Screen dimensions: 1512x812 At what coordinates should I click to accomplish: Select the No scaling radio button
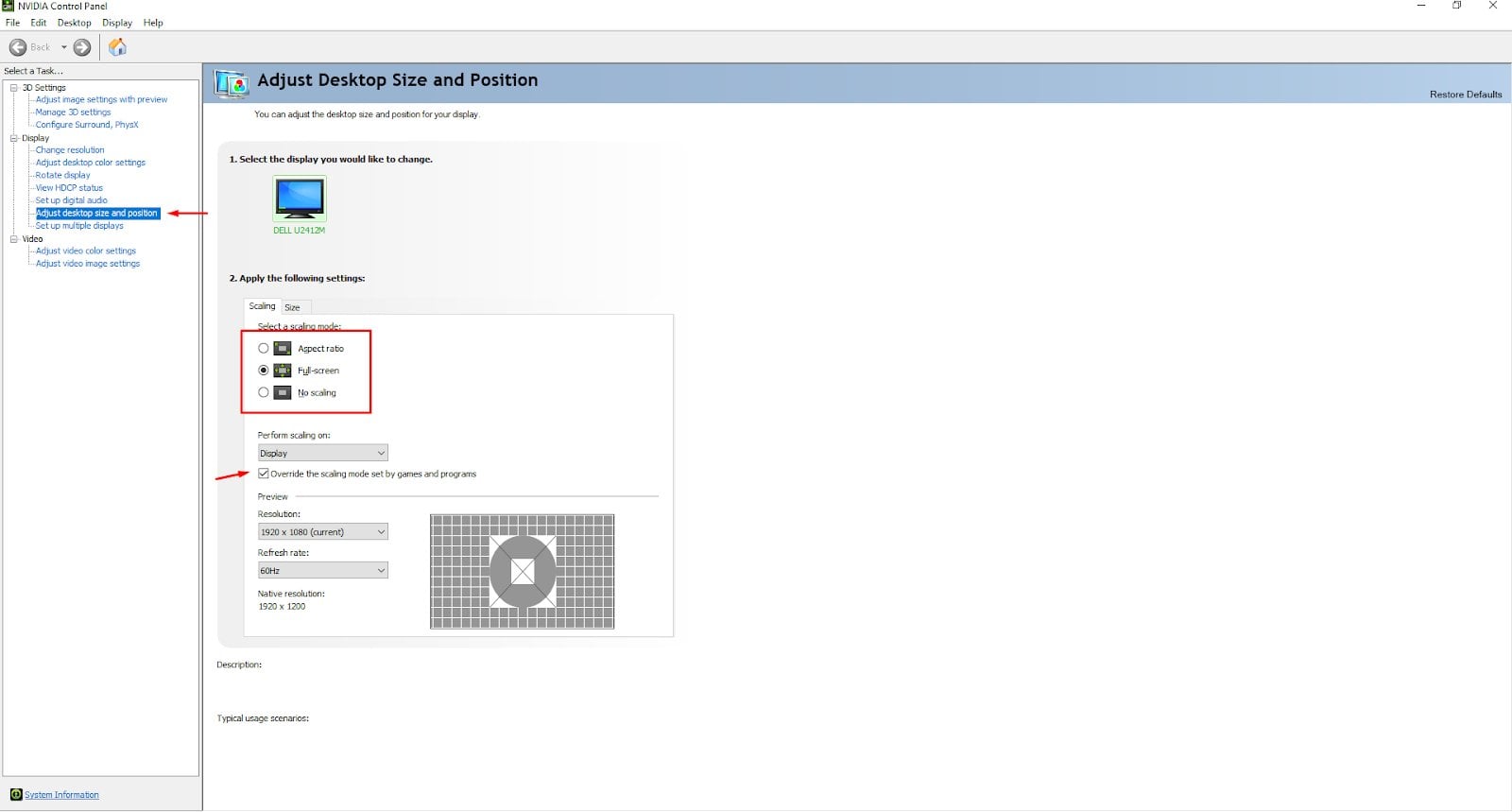tap(264, 392)
